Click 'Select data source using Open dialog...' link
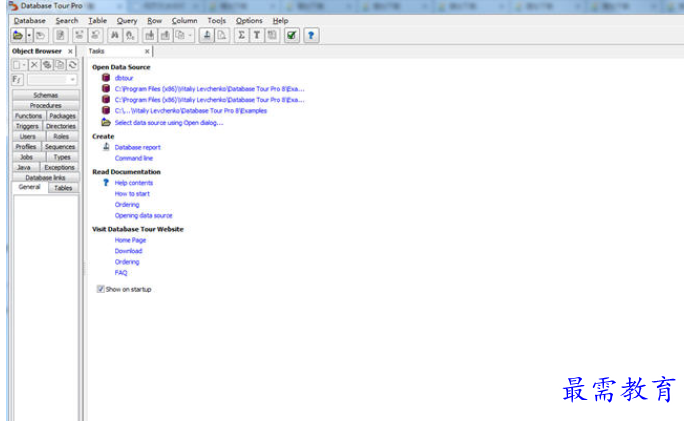 pyautogui.click(x=169, y=123)
